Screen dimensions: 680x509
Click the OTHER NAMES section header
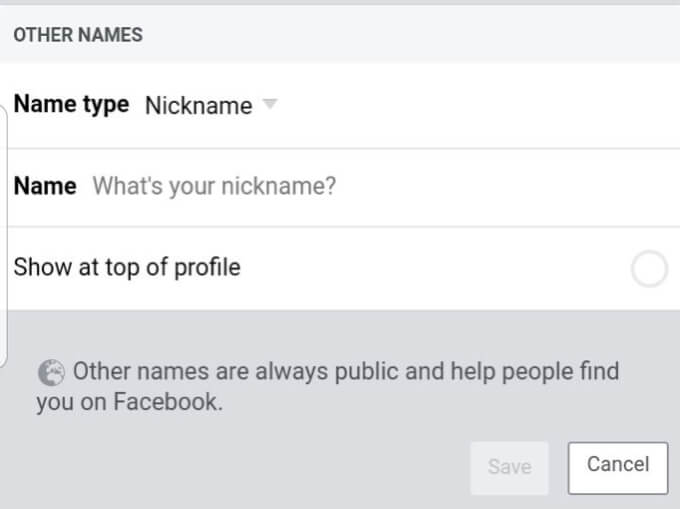[x=78, y=35]
